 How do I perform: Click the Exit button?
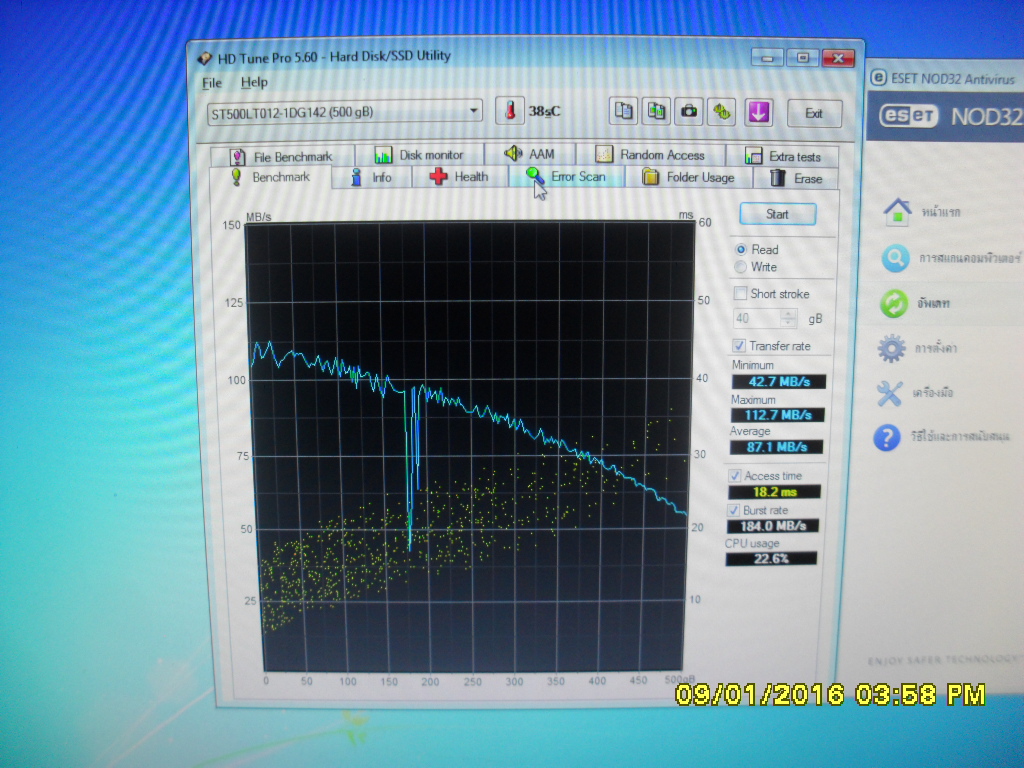(x=814, y=114)
